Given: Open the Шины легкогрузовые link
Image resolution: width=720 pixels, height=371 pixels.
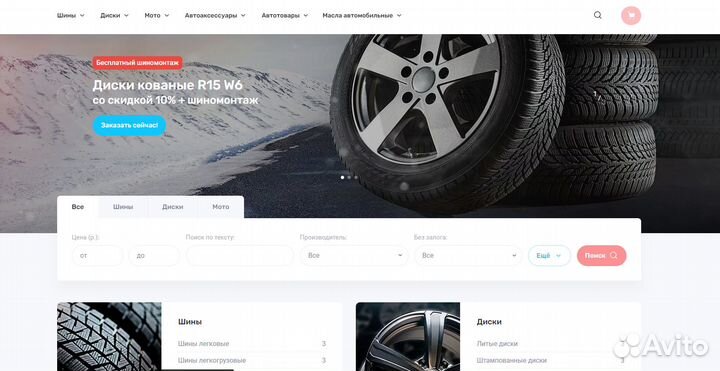Looking at the screenshot, I should (x=212, y=360).
